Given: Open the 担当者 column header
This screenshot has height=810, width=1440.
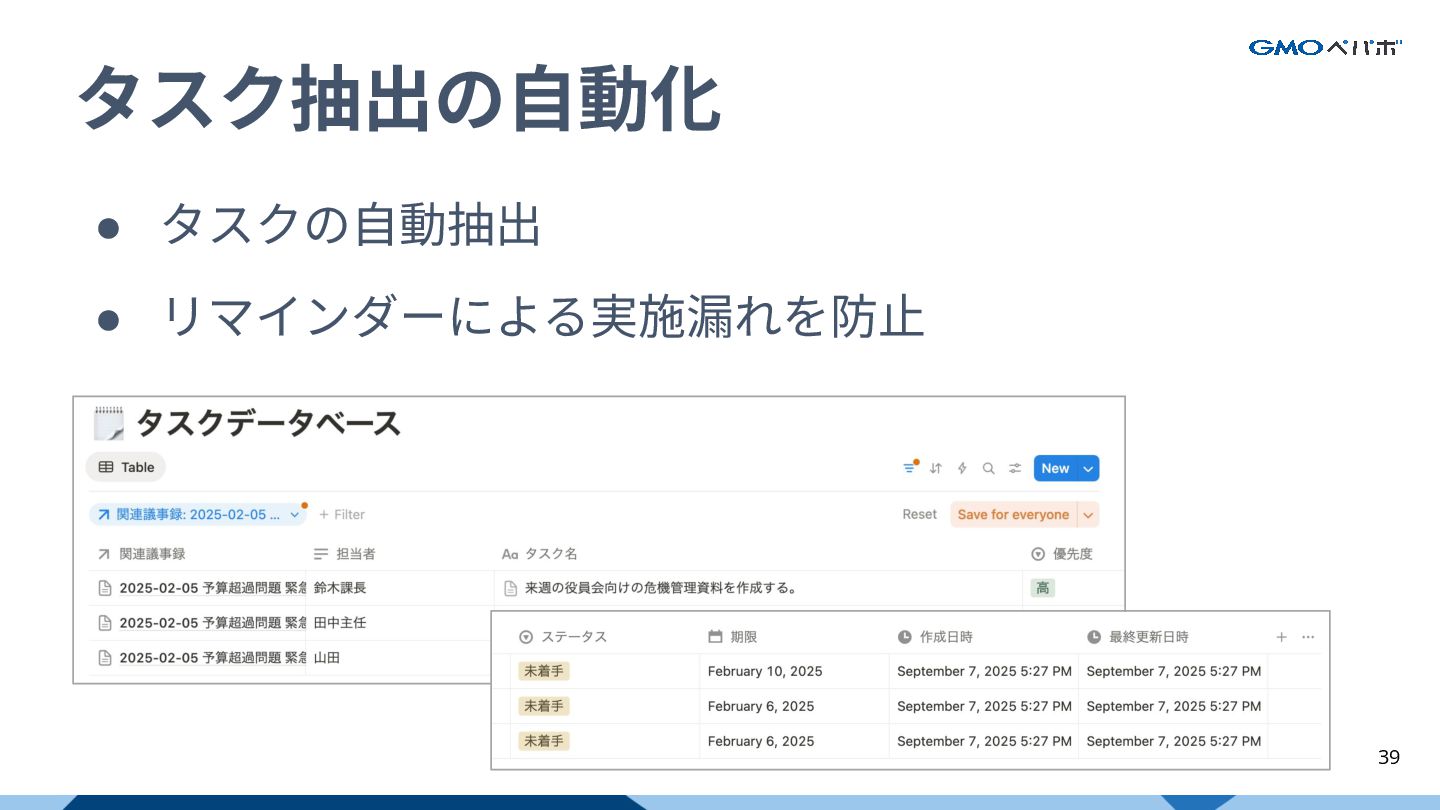Looking at the screenshot, I should tap(344, 553).
